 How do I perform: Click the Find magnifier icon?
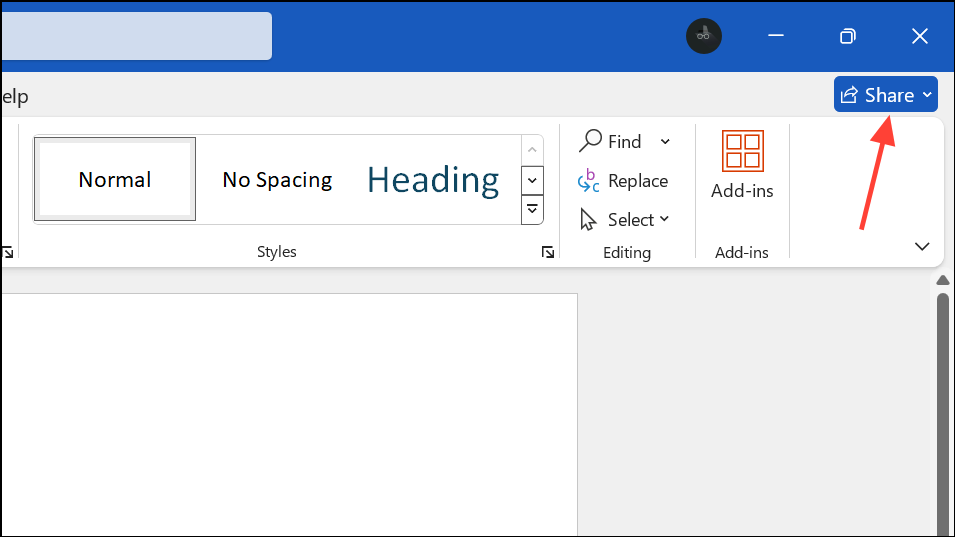click(591, 141)
